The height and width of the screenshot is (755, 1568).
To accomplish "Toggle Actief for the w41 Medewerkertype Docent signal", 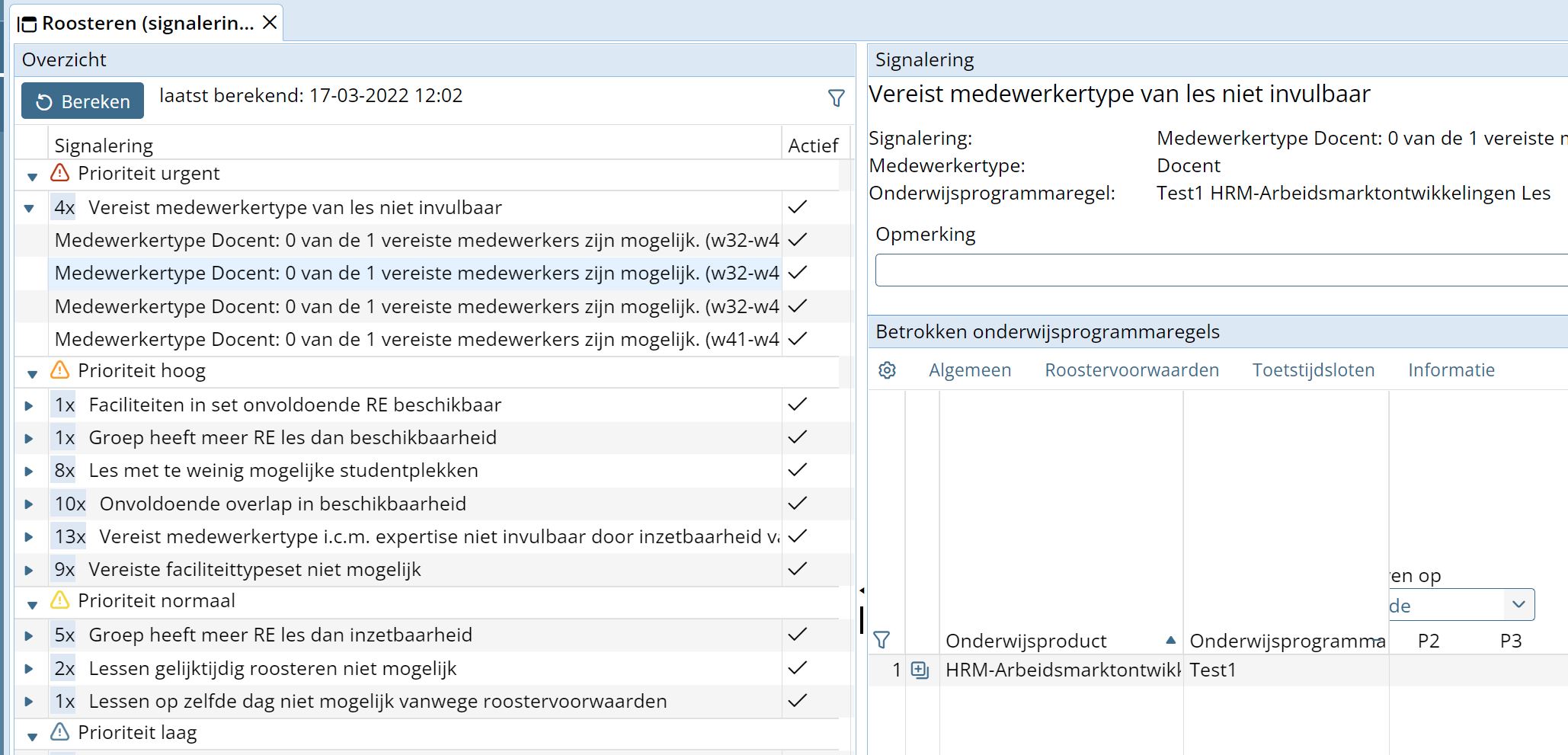I will pyautogui.click(x=797, y=338).
